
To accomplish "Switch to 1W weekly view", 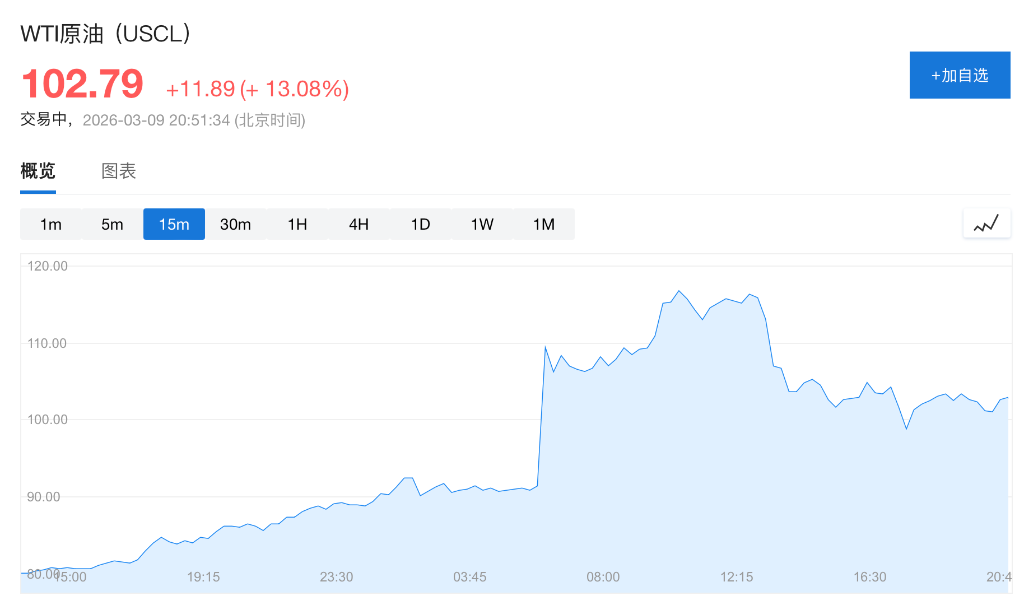I will click(x=482, y=224).
